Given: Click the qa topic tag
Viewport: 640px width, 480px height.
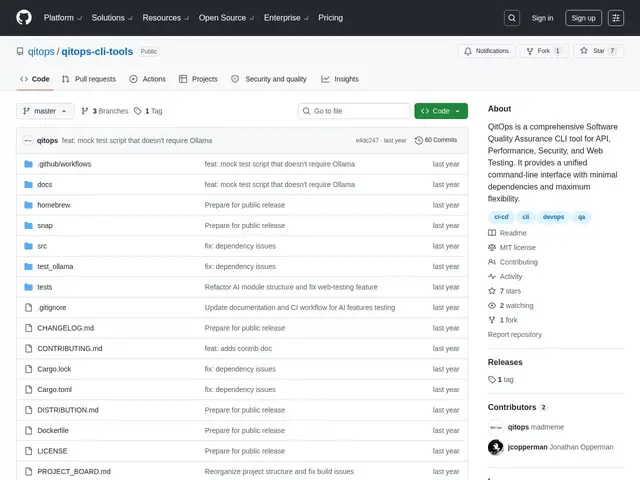Looking at the screenshot, I should pos(581,217).
